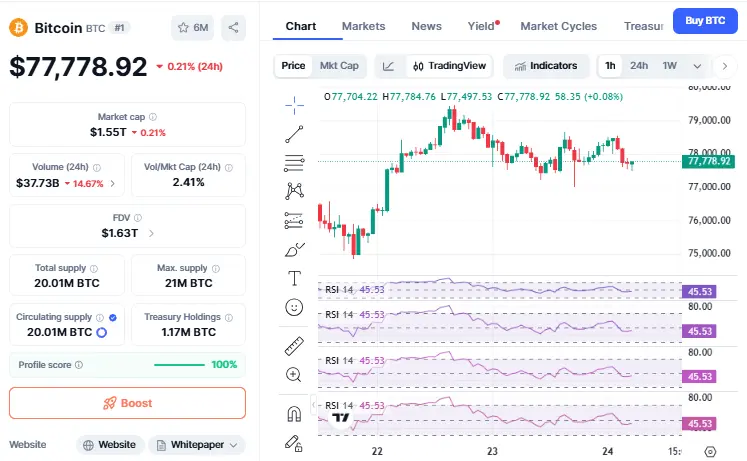747x461 pixels.
Task: Click Total supply info icon
Action: (x=94, y=269)
